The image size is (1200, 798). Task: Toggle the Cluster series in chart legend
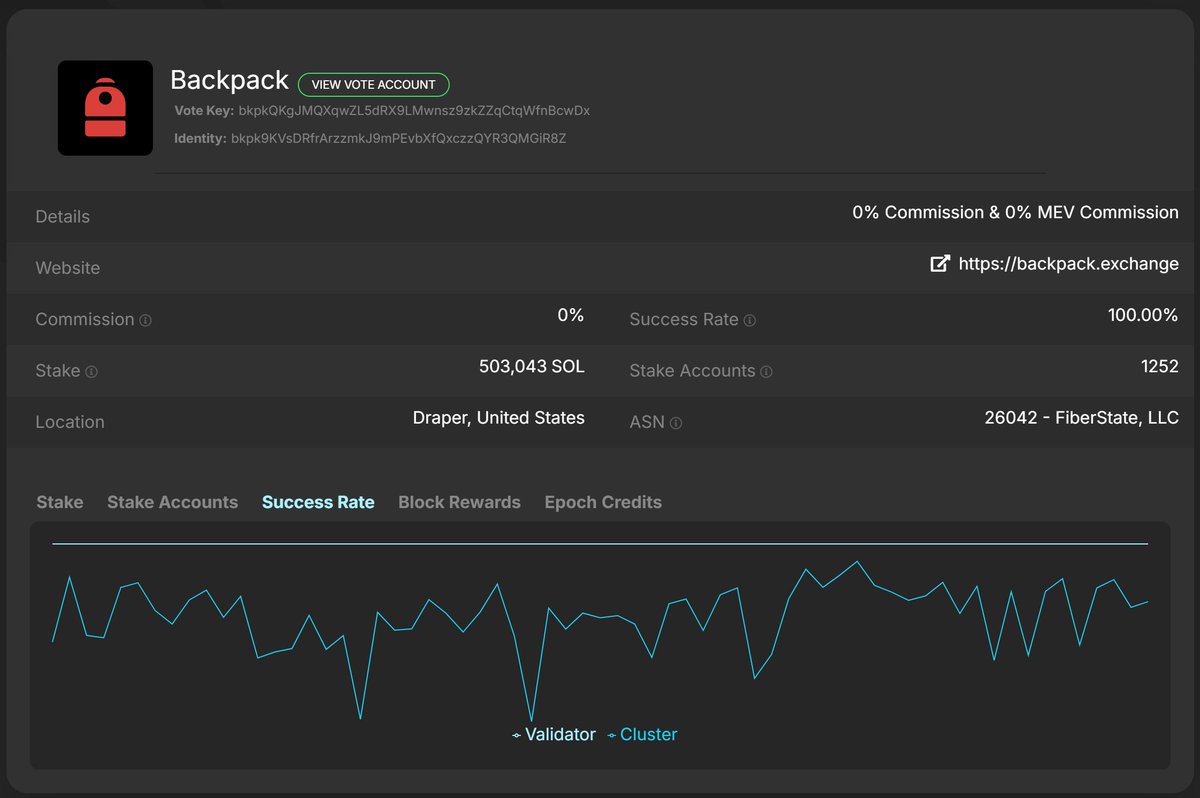click(x=642, y=734)
